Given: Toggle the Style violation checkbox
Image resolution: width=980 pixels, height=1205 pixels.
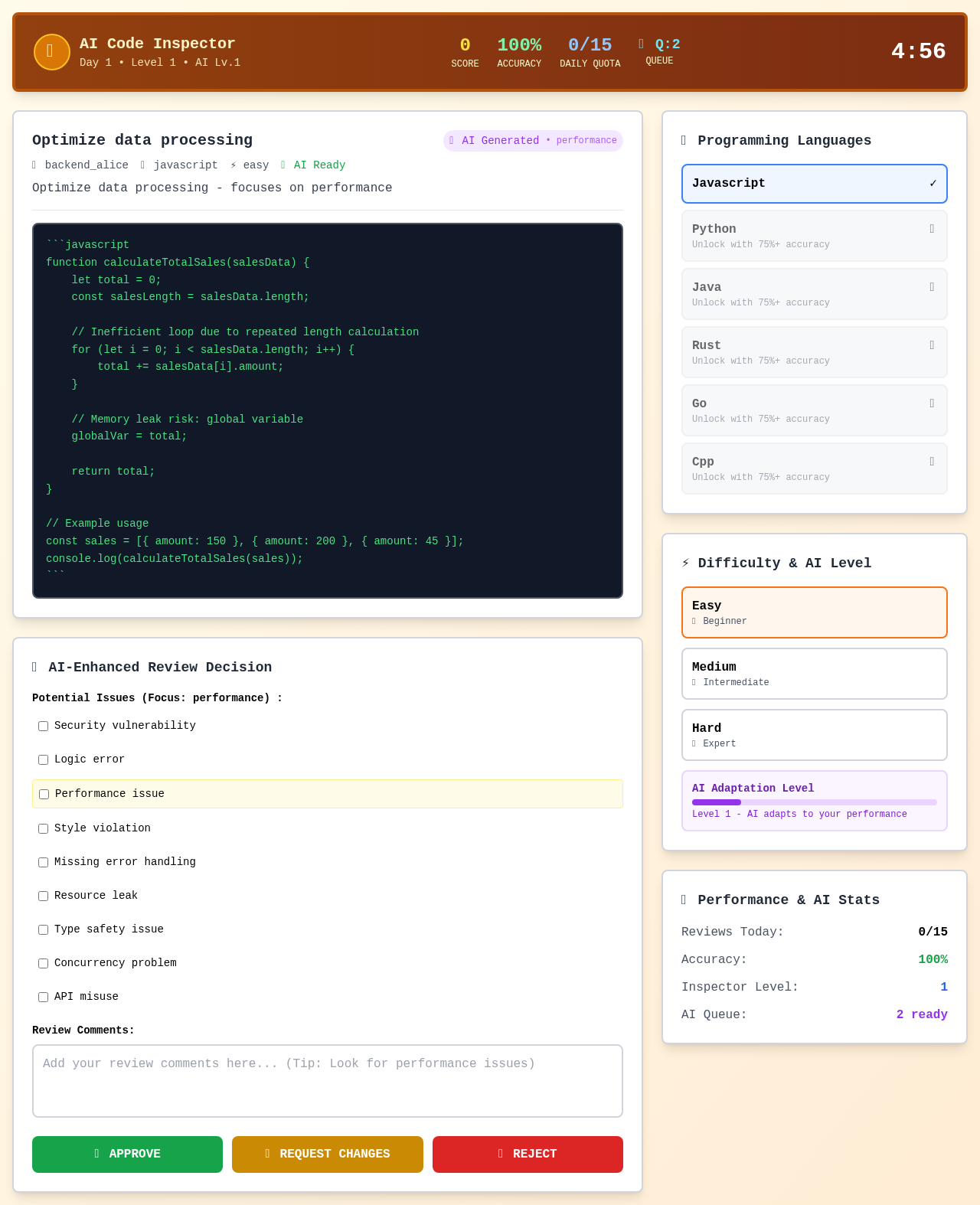Looking at the screenshot, I should [x=44, y=829].
